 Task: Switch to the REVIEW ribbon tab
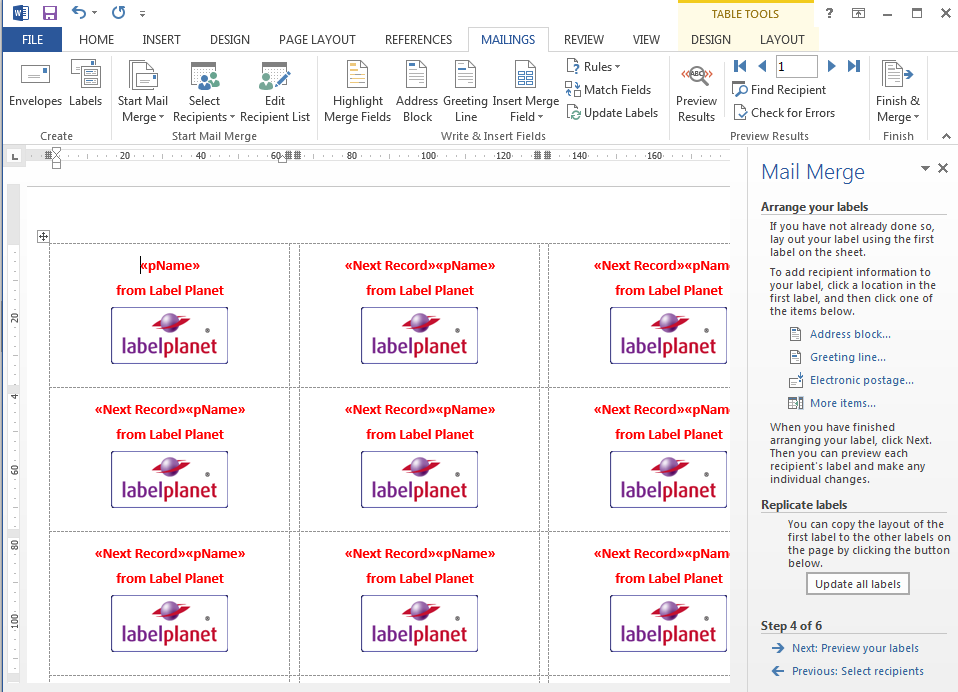click(x=583, y=39)
